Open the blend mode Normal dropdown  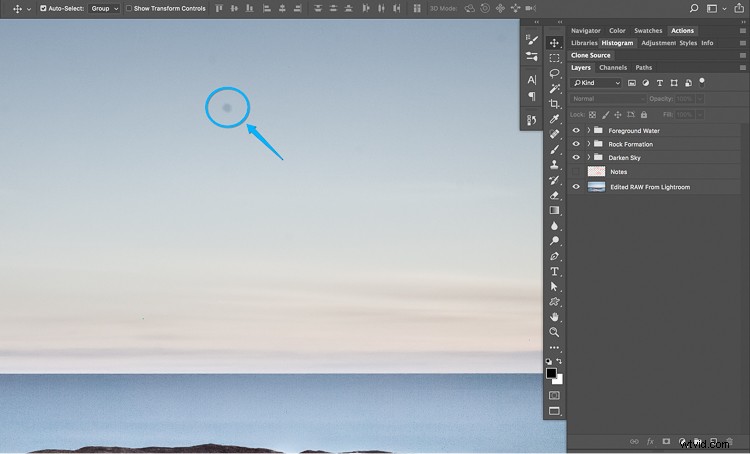(608, 99)
